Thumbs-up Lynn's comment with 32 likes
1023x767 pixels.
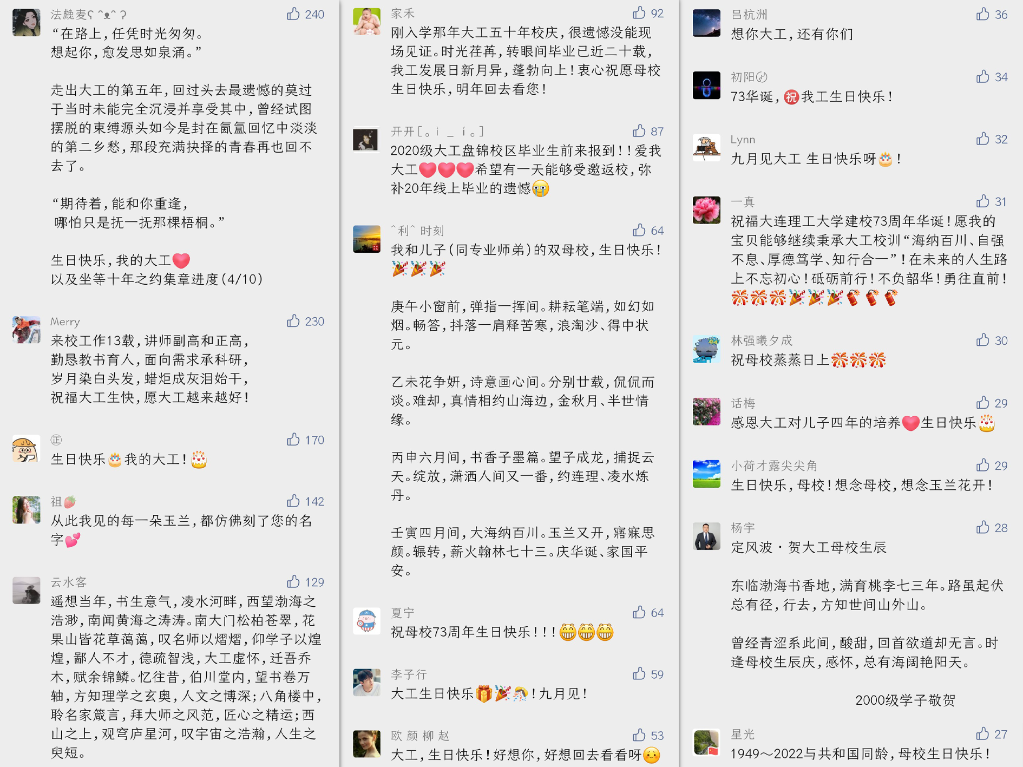983,138
